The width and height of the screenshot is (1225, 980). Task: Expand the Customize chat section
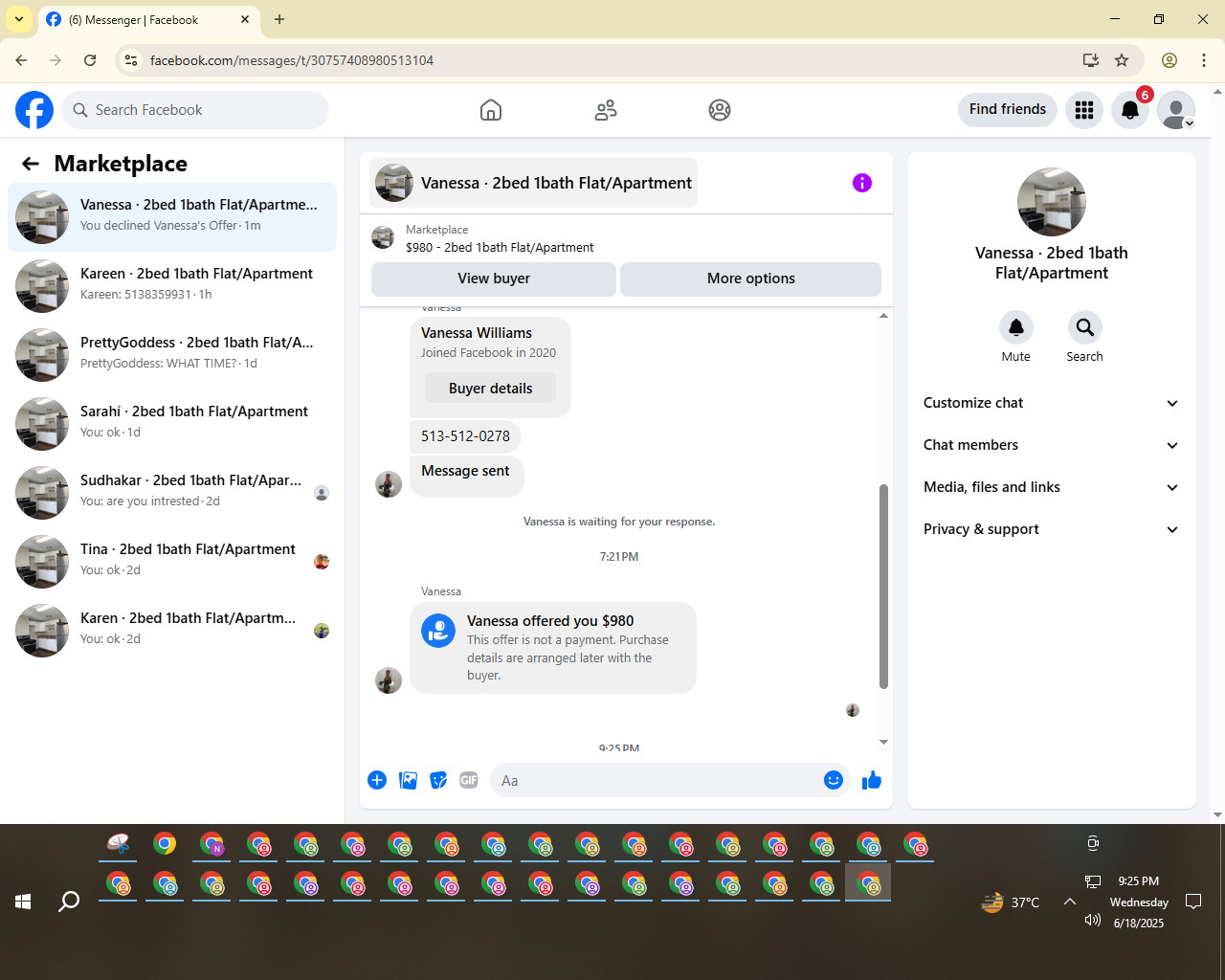click(1052, 403)
